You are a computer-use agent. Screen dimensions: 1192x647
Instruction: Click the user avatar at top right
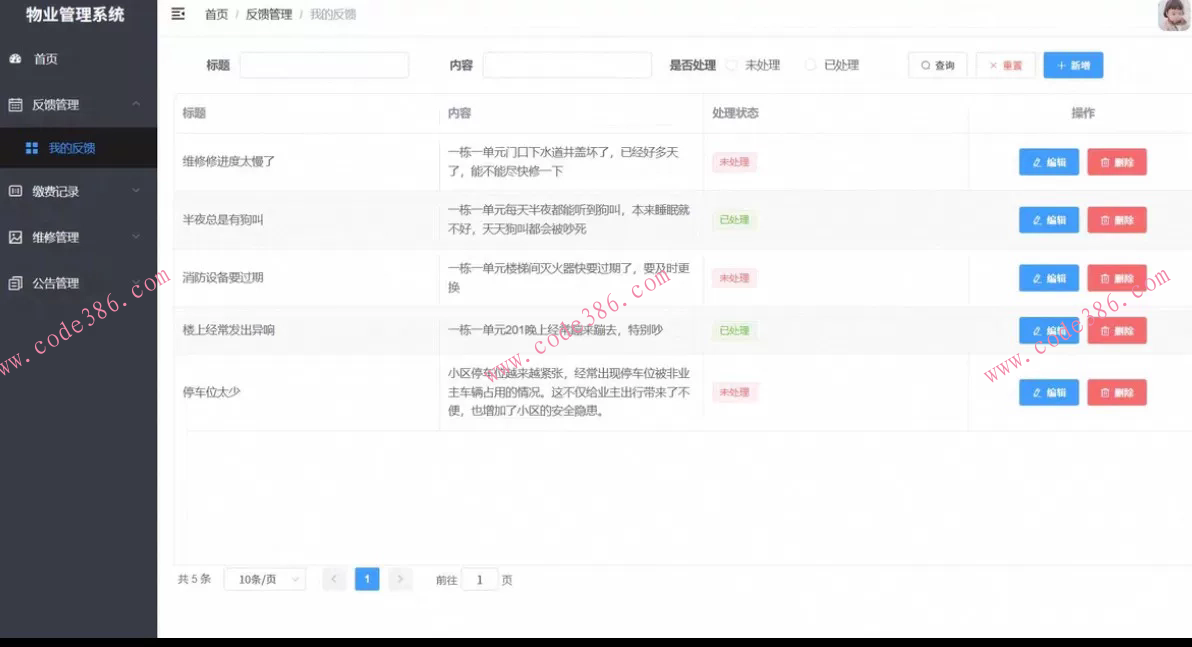click(1172, 16)
